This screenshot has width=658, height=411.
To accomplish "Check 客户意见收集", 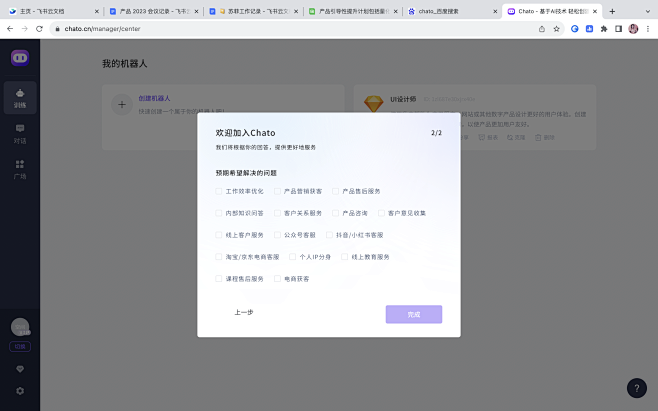I will point(381,213).
